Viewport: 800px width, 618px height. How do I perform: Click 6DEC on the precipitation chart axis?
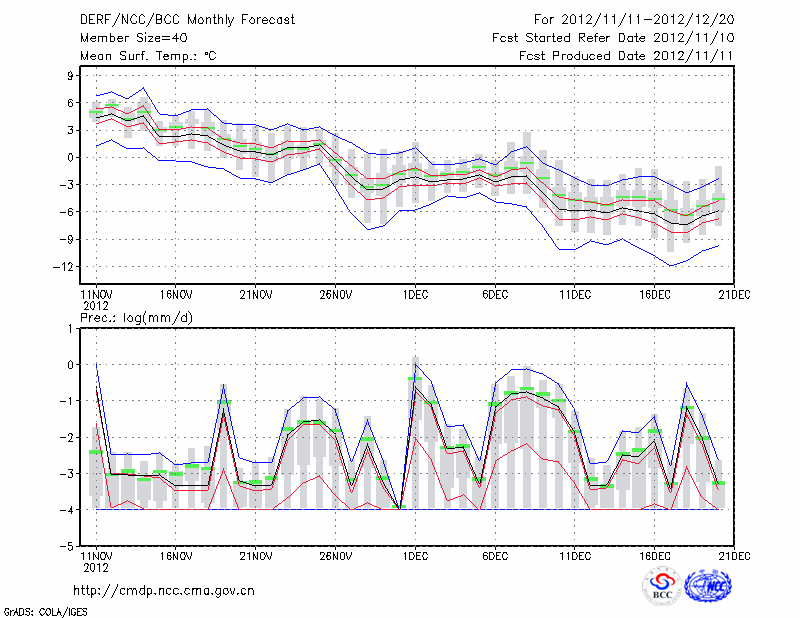tap(495, 555)
